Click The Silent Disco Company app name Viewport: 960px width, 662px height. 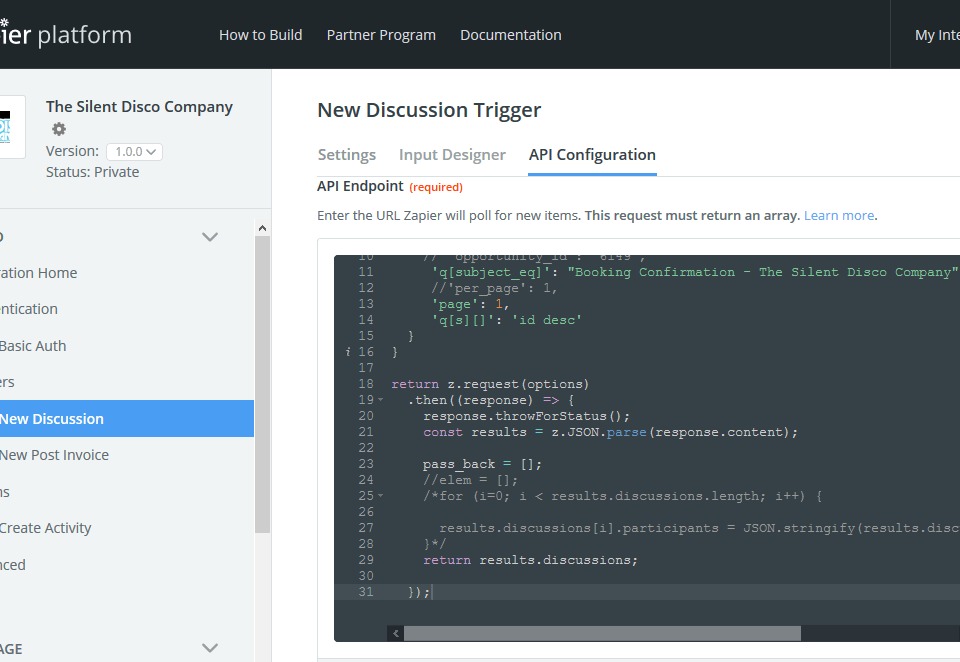tap(139, 107)
